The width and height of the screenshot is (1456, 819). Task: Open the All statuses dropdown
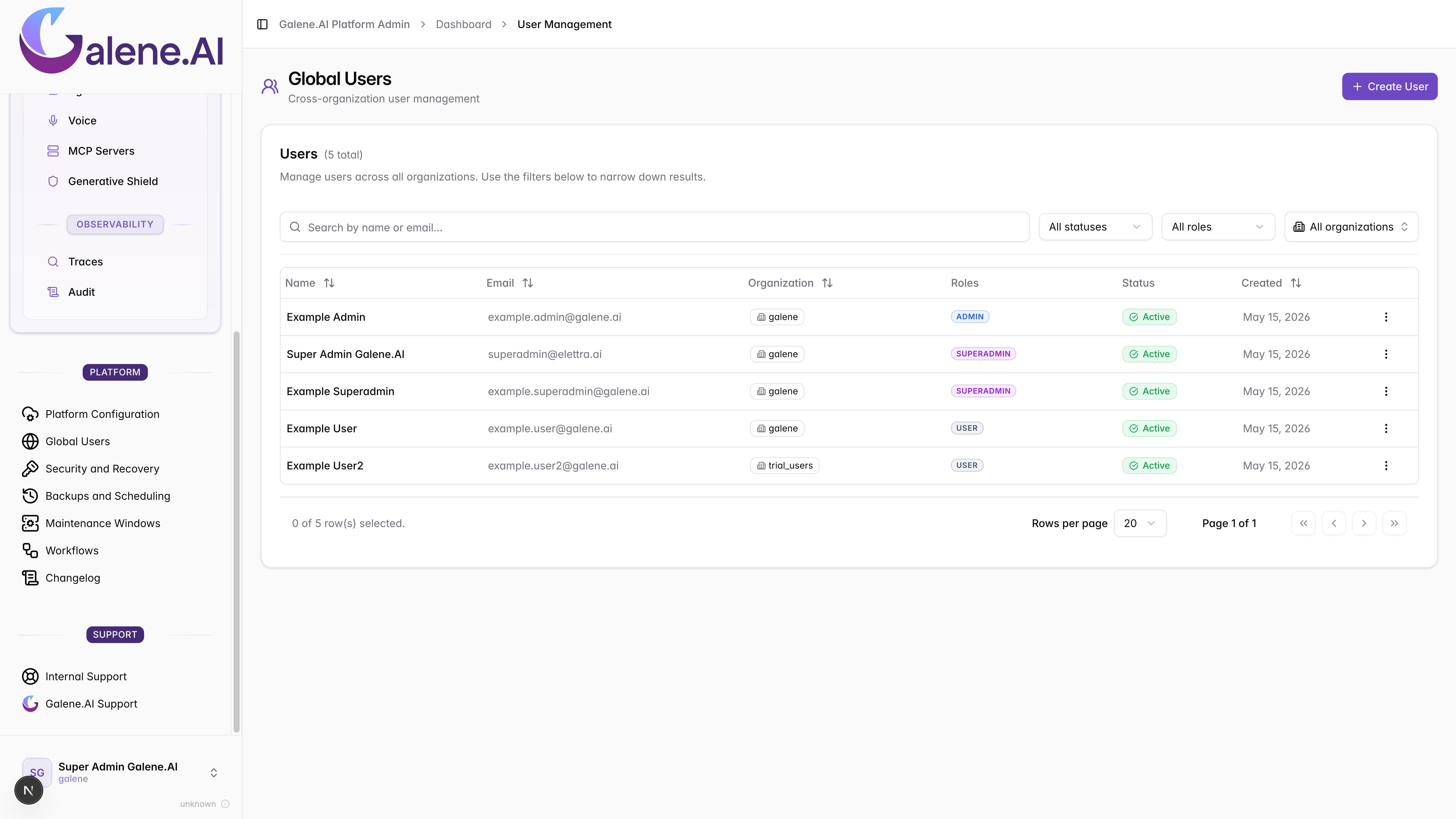pos(1095,227)
